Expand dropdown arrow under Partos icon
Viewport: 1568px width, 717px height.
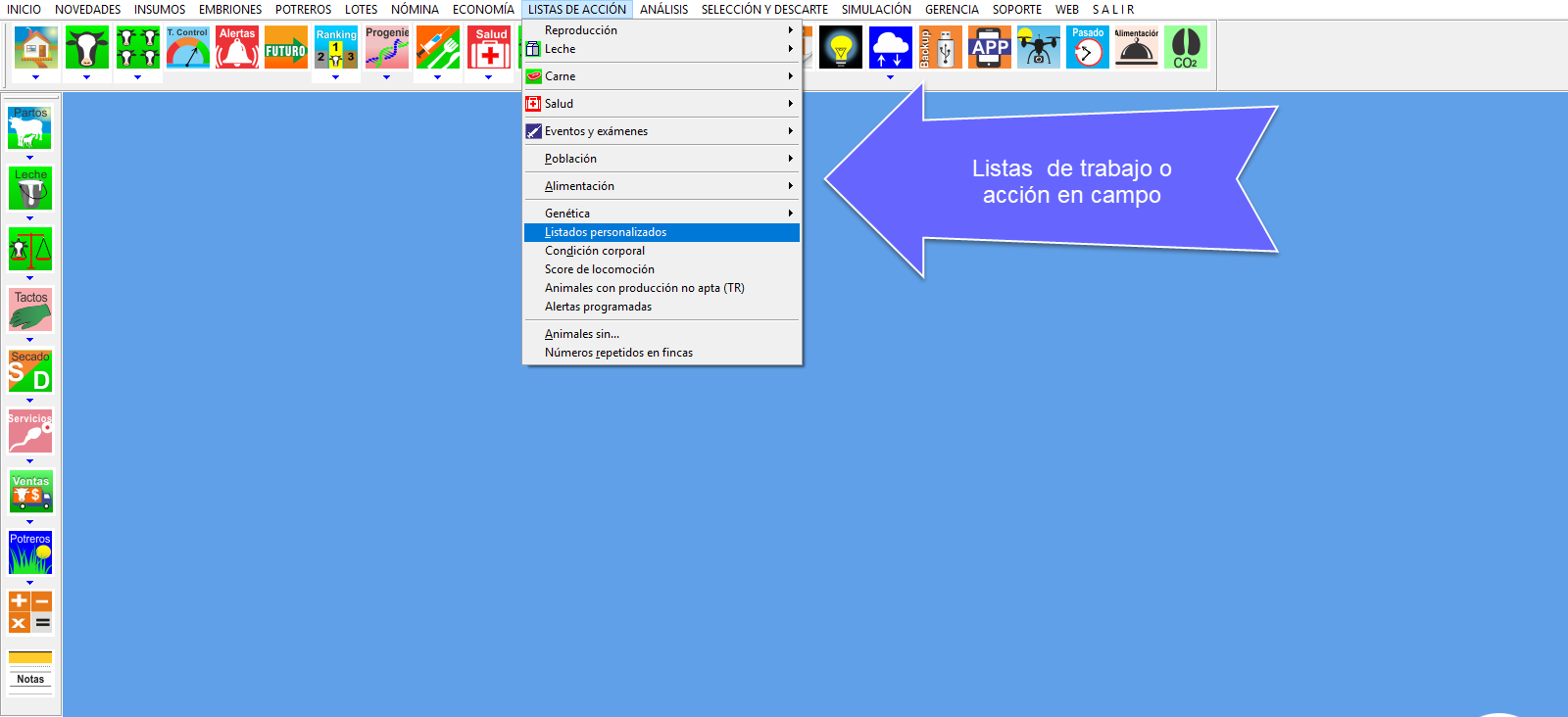click(30, 158)
